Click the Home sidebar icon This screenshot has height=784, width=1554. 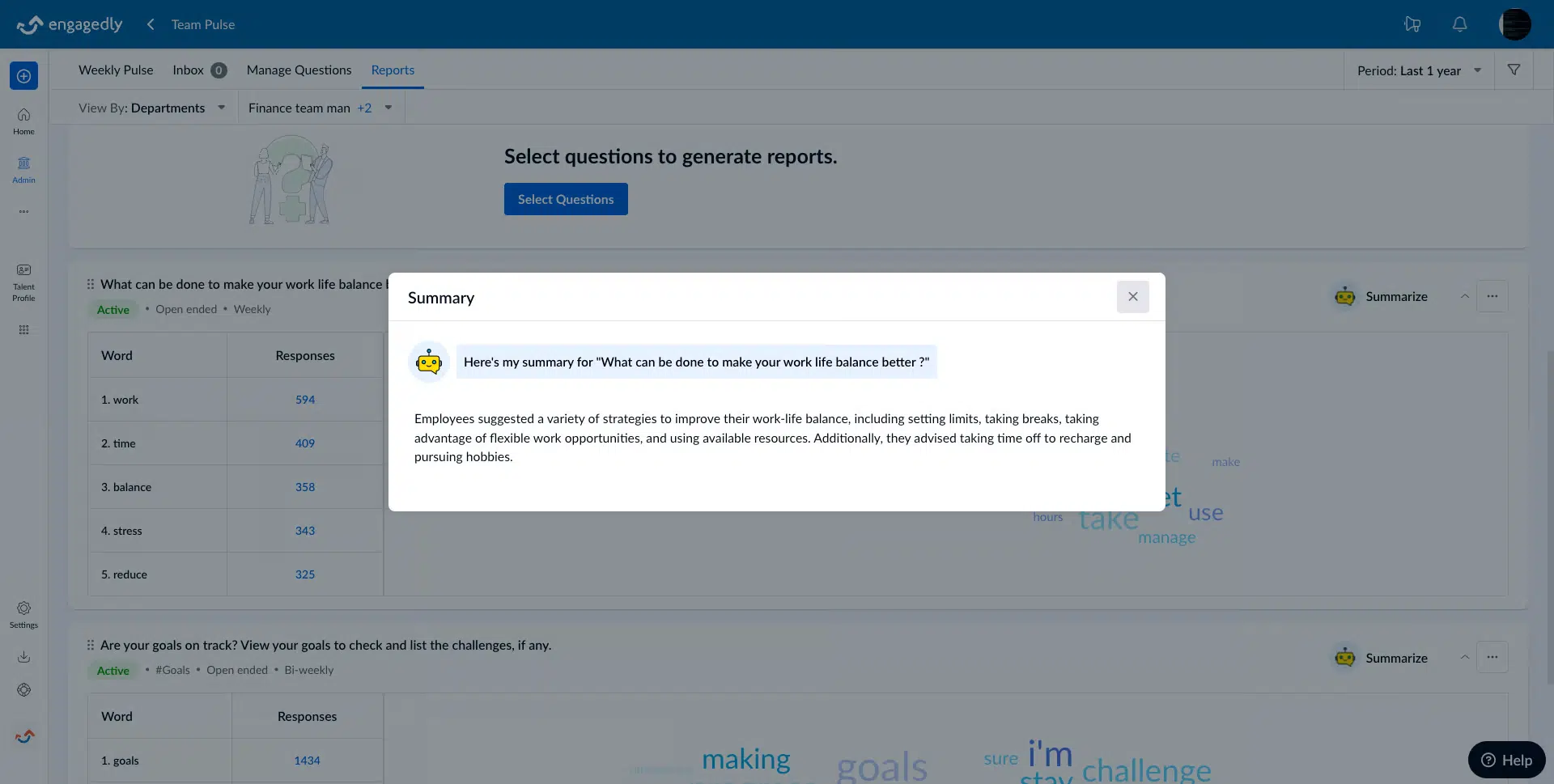[x=23, y=121]
